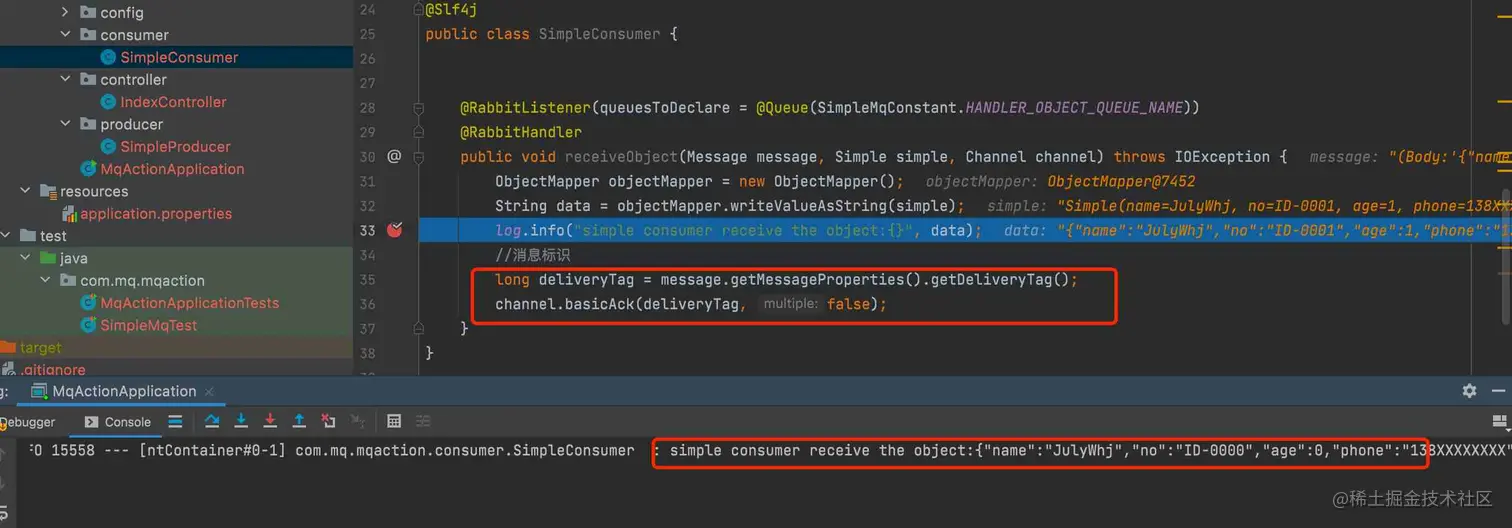The width and height of the screenshot is (1512, 528).
Task: Select MqActionApplicationTests in project tree
Action: (x=189, y=303)
